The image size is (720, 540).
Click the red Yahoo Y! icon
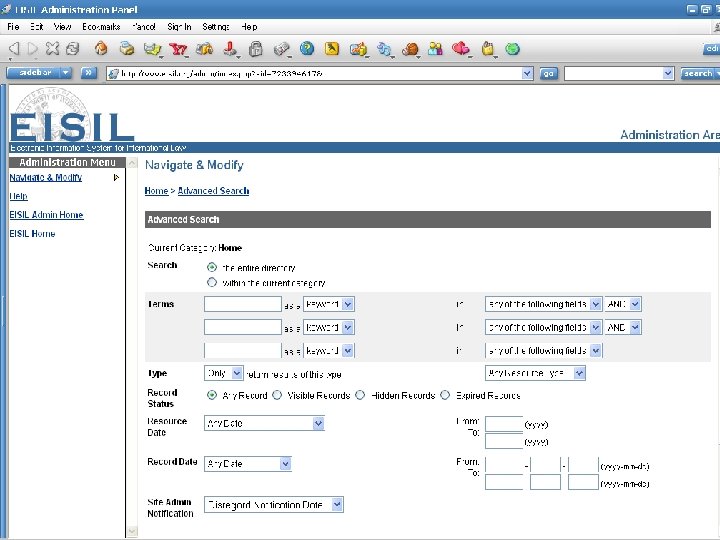(x=178, y=49)
